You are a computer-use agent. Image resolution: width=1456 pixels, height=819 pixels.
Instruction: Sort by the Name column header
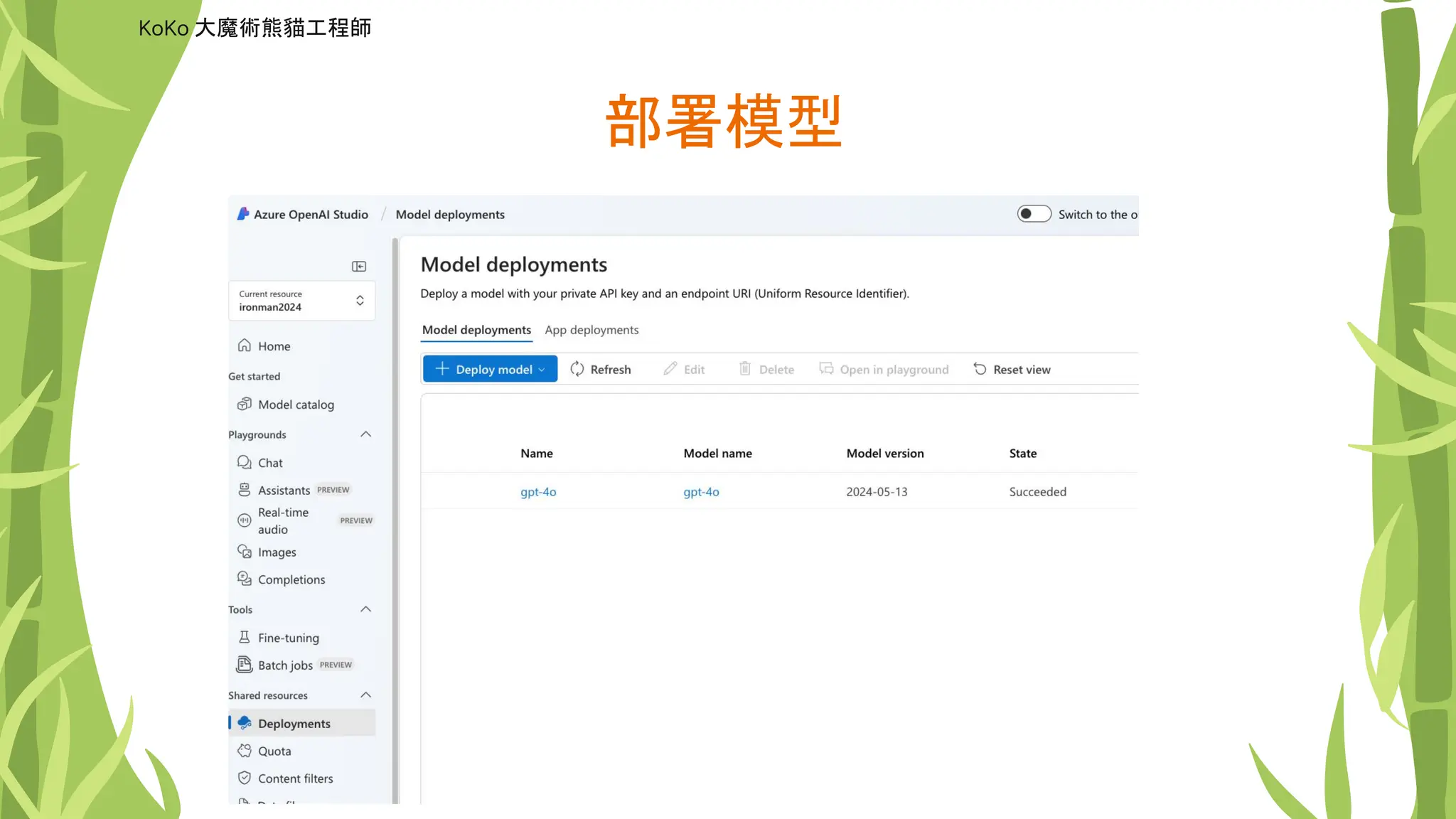pos(536,453)
